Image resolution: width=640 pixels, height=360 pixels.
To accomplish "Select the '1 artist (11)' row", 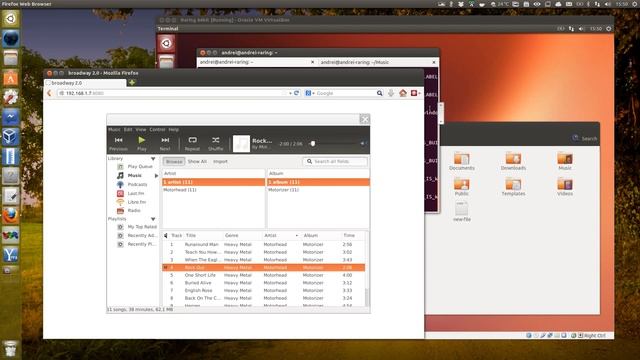I will 213,182.
